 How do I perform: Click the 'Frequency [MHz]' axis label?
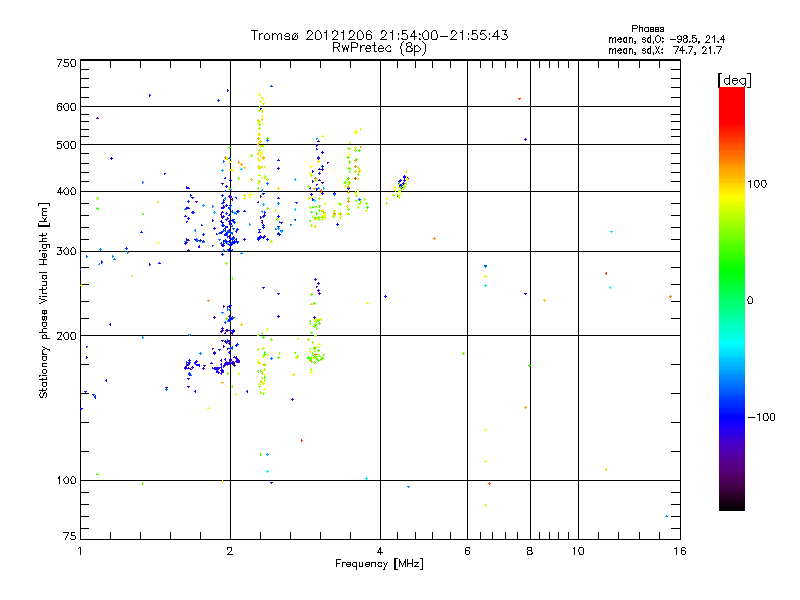coord(379,564)
